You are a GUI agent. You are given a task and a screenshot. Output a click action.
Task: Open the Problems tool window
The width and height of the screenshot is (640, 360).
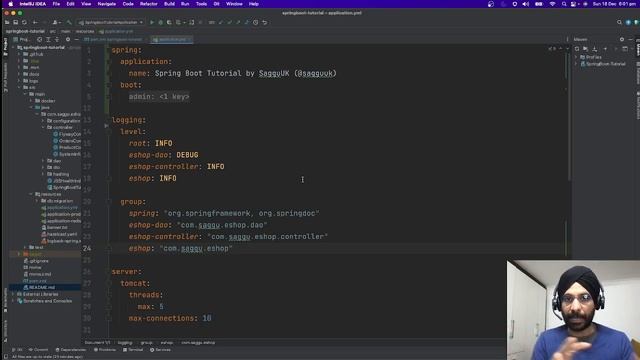pyautogui.click(x=105, y=350)
